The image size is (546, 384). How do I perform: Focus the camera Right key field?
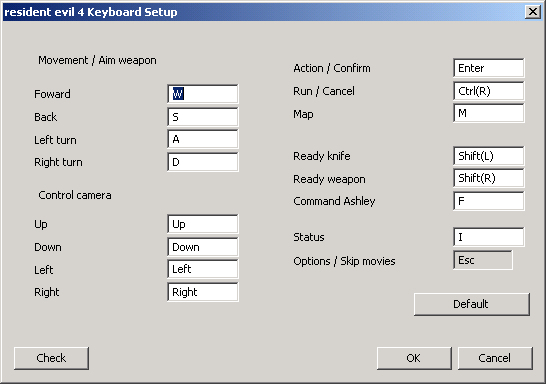tap(203, 292)
